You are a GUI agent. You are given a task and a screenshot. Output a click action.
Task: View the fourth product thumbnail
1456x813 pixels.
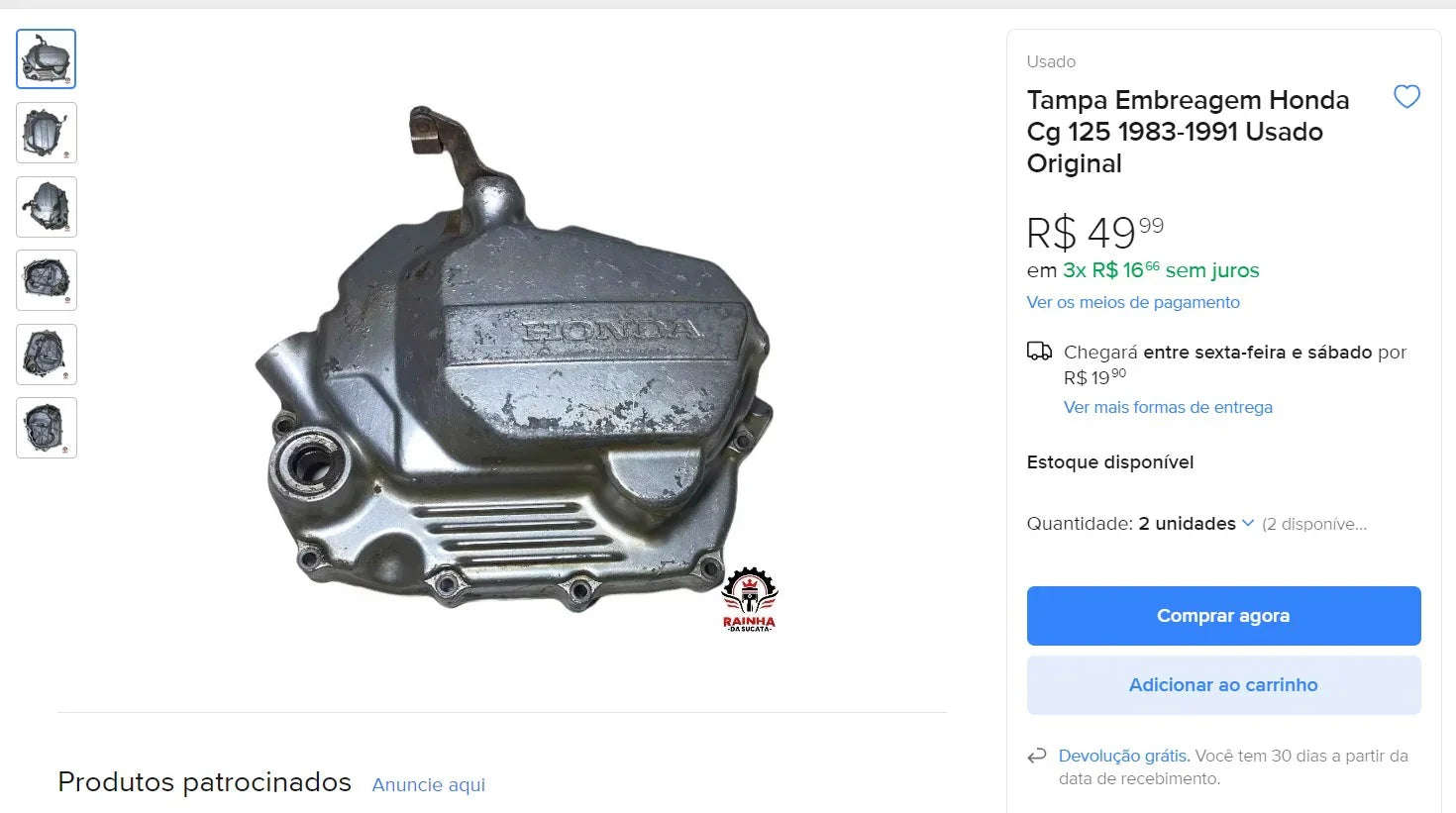(x=47, y=280)
